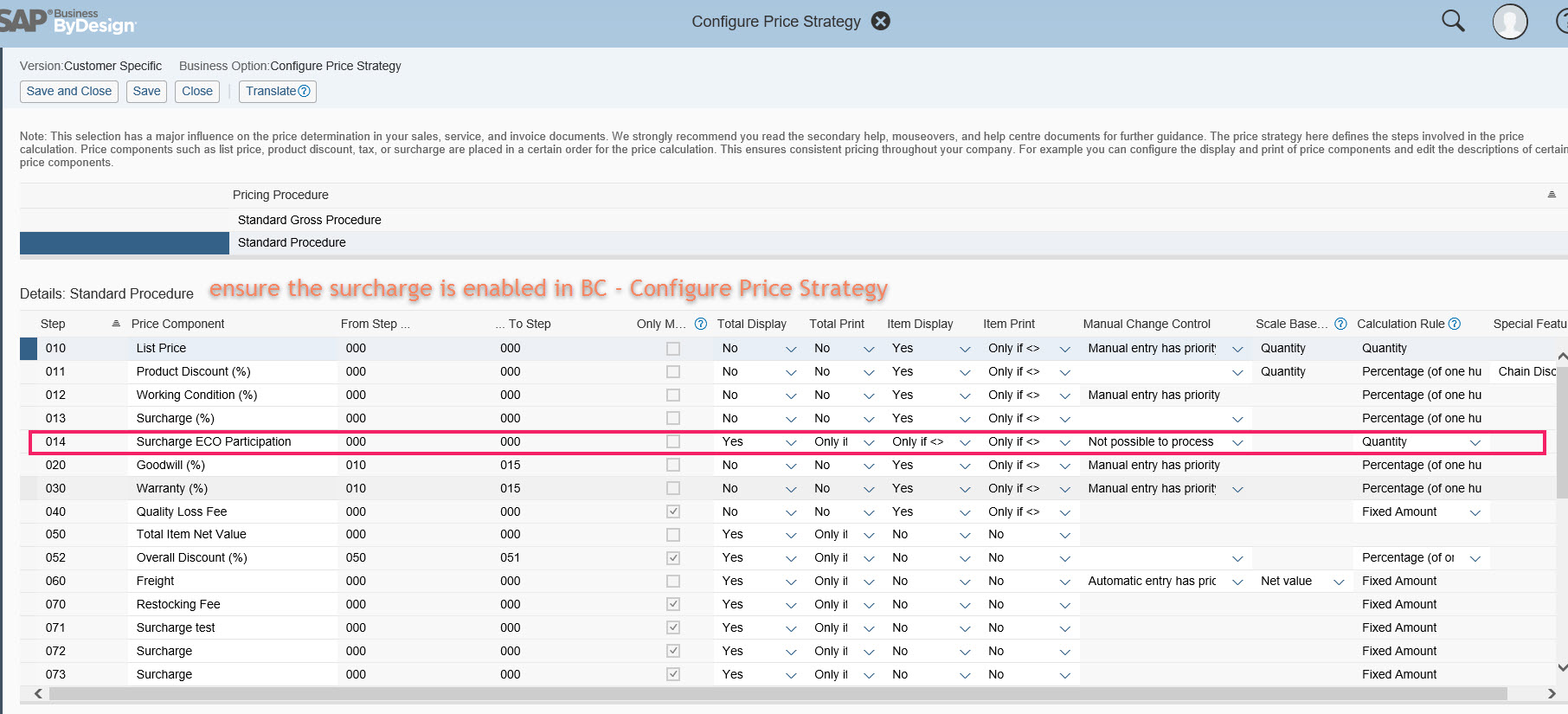This screenshot has width=1568, height=714.
Task: Show help for Scale Base column
Action: pyautogui.click(x=1340, y=324)
